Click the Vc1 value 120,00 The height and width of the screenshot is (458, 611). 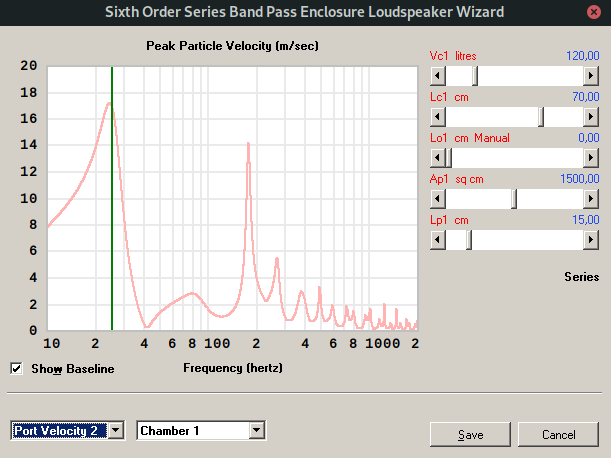(583, 56)
